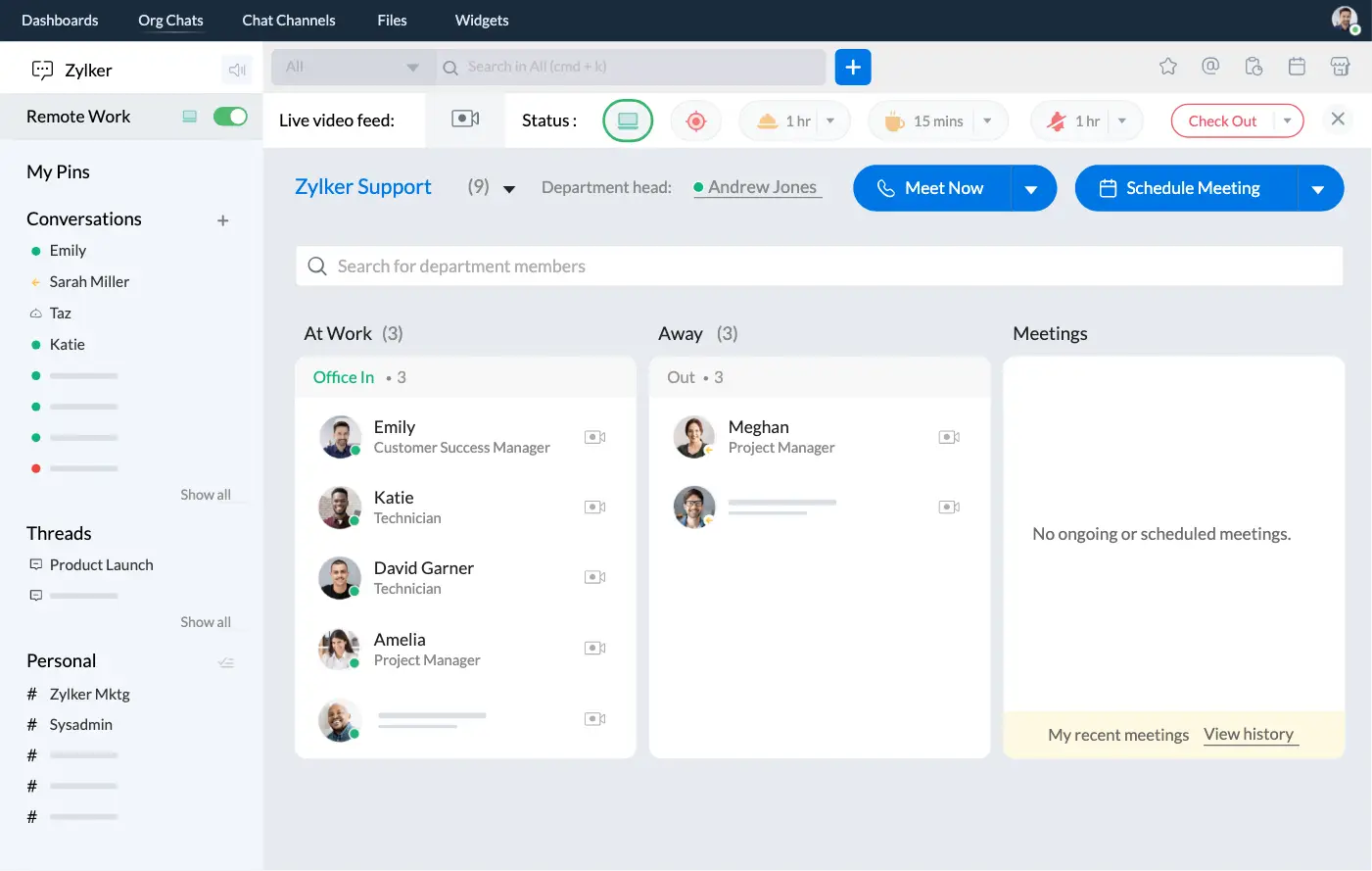
Task: Expand the lunch 1 hr dropdown arrow
Action: [830, 121]
